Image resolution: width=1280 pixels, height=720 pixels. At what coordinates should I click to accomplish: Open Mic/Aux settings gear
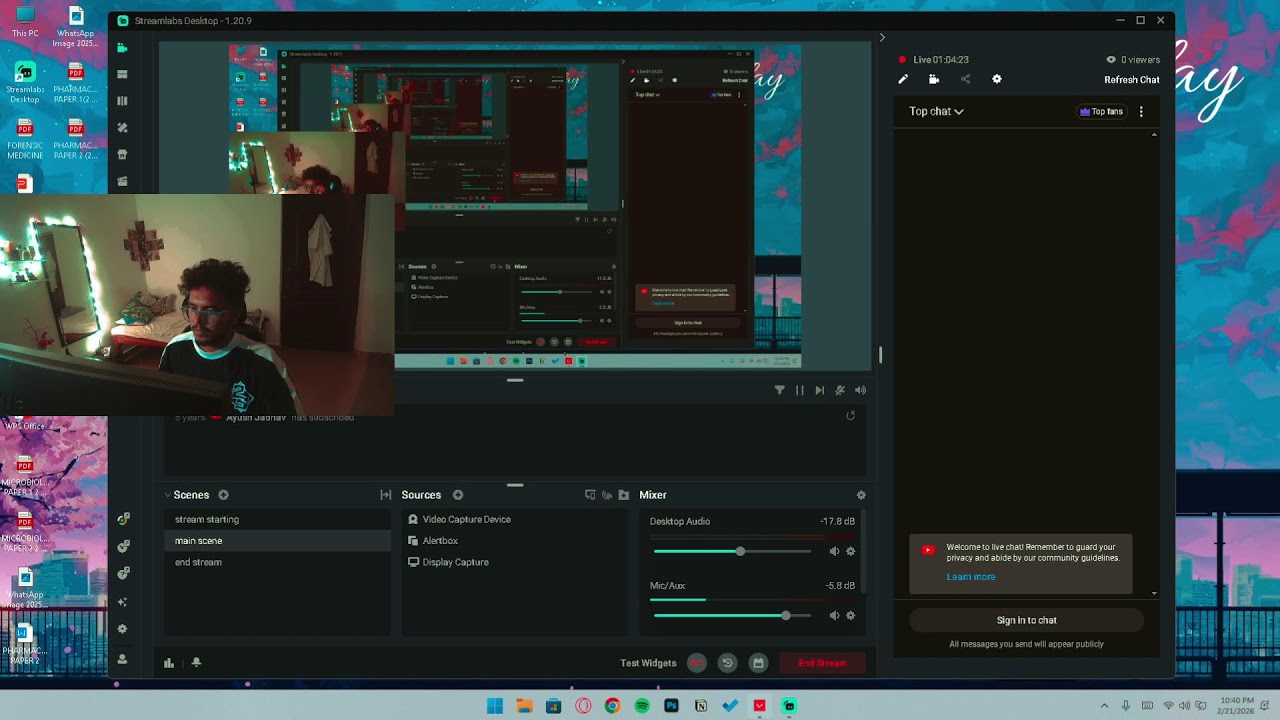(851, 616)
